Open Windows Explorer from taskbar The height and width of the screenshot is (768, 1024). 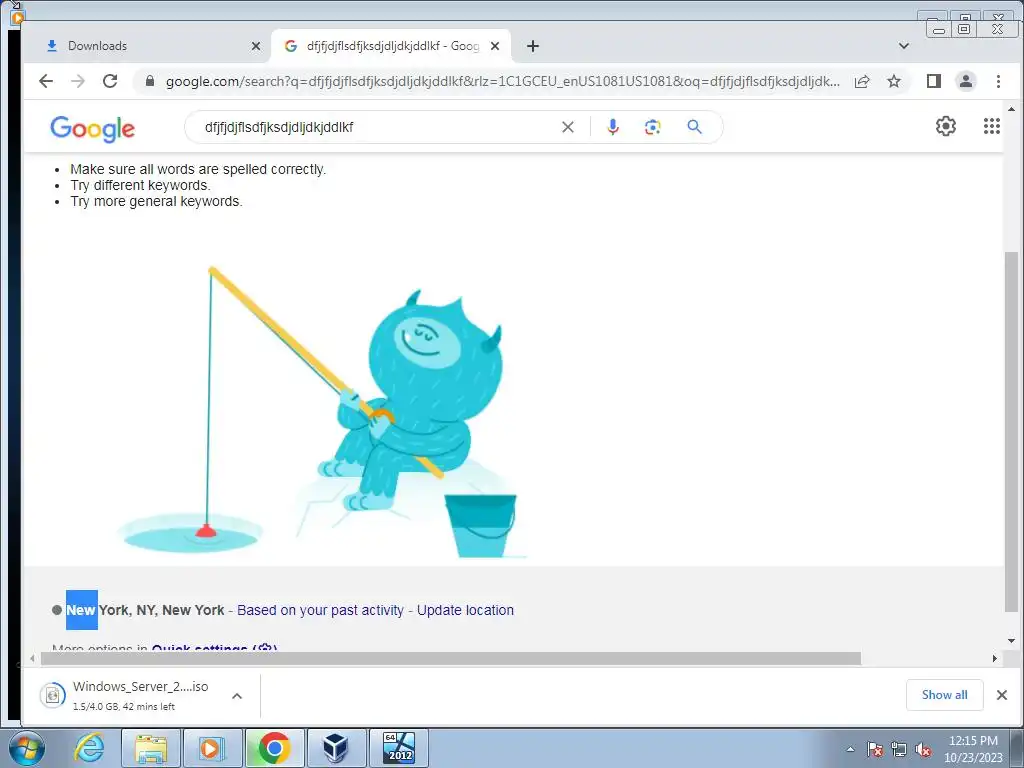click(x=151, y=748)
